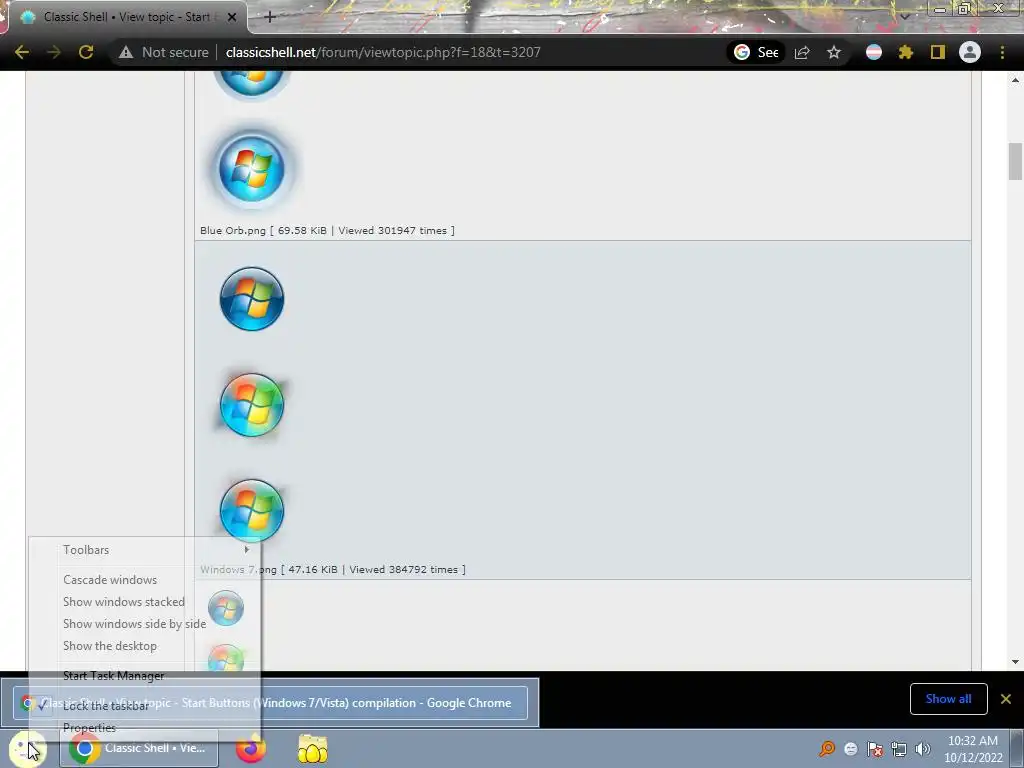The image size is (1024, 768).
Task: Click the page scrollbar up arrow
Action: [x=1015, y=80]
